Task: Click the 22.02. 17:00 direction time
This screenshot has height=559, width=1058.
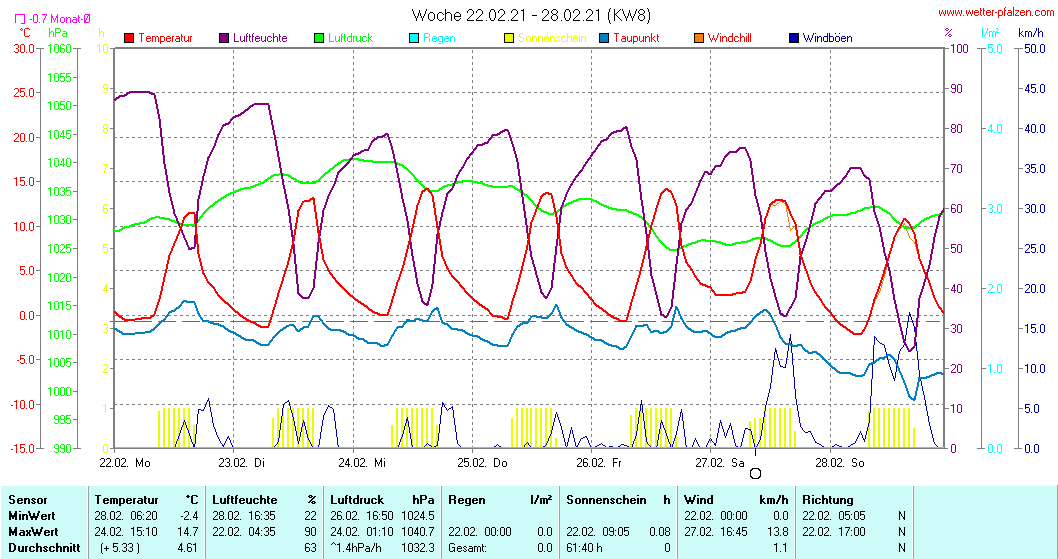Action: point(834,532)
